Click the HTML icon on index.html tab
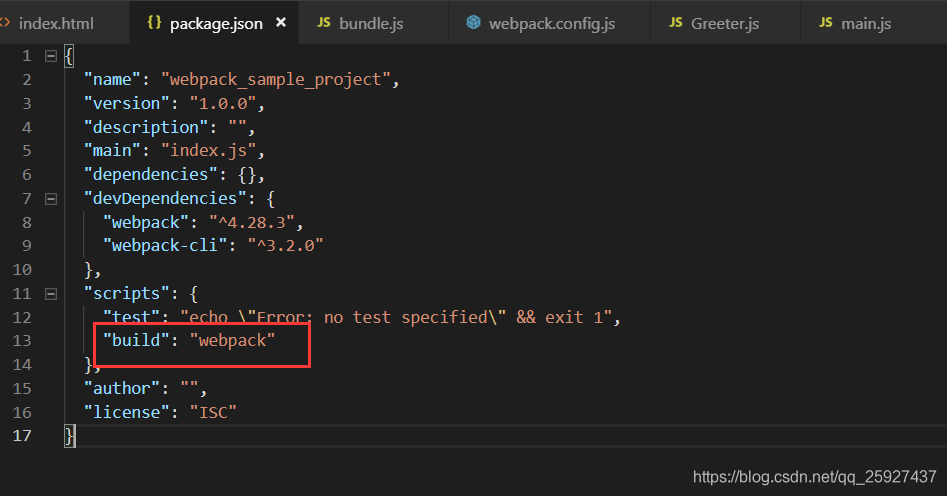This screenshot has height=496, width=947. tap(5, 23)
